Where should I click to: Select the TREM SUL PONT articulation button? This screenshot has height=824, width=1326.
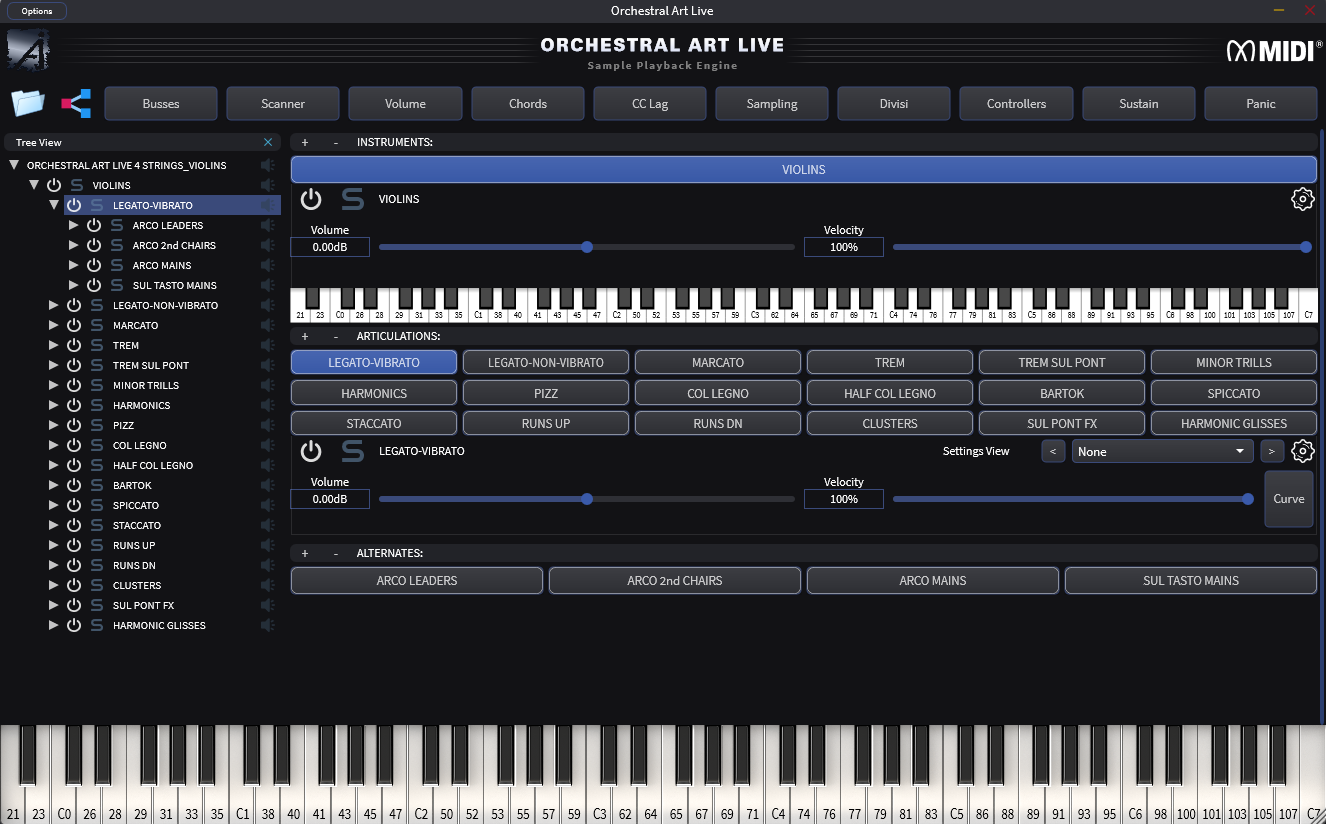coord(1062,362)
